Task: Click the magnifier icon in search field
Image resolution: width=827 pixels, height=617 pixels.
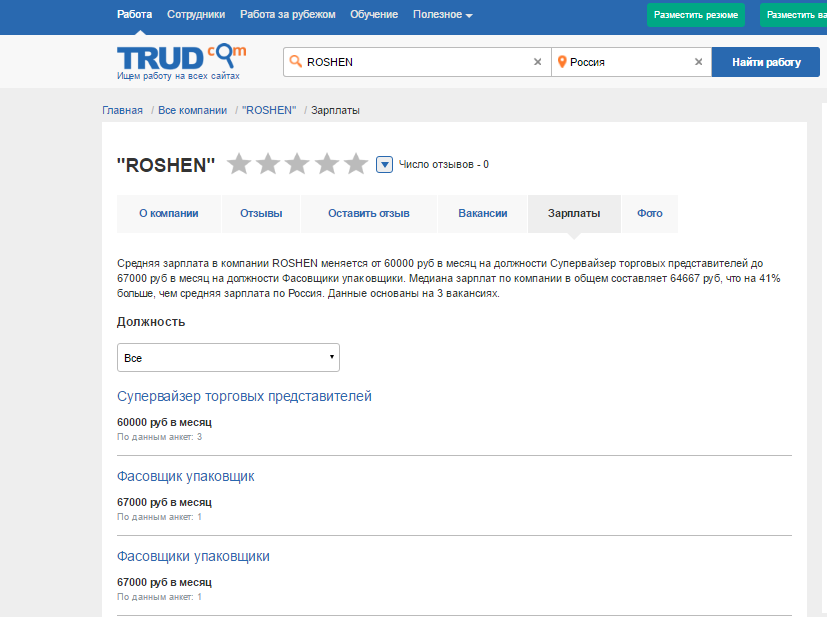Action: 295,62
